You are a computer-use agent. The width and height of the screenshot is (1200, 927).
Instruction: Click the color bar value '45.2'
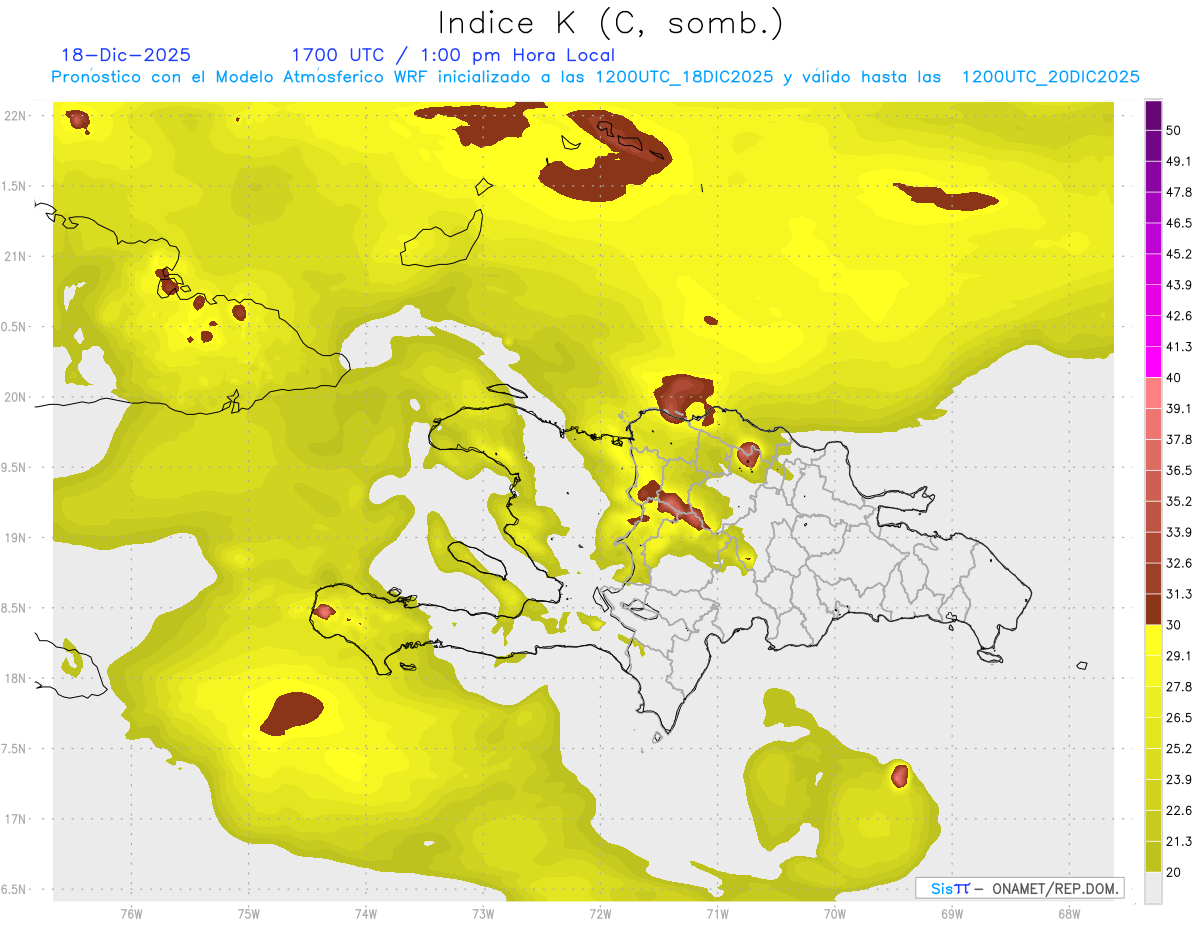(x=1178, y=254)
